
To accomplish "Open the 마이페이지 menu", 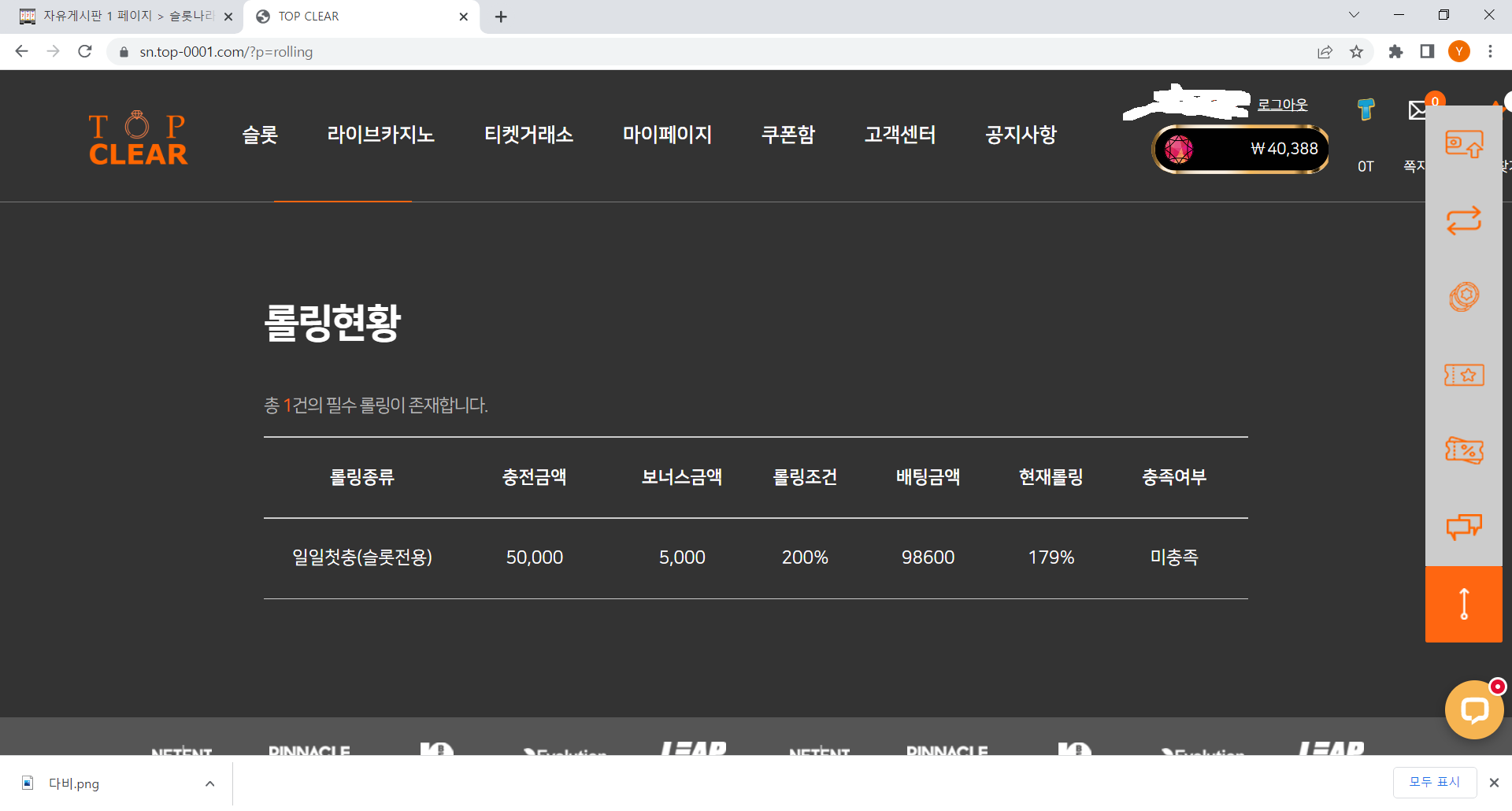I will 667,135.
